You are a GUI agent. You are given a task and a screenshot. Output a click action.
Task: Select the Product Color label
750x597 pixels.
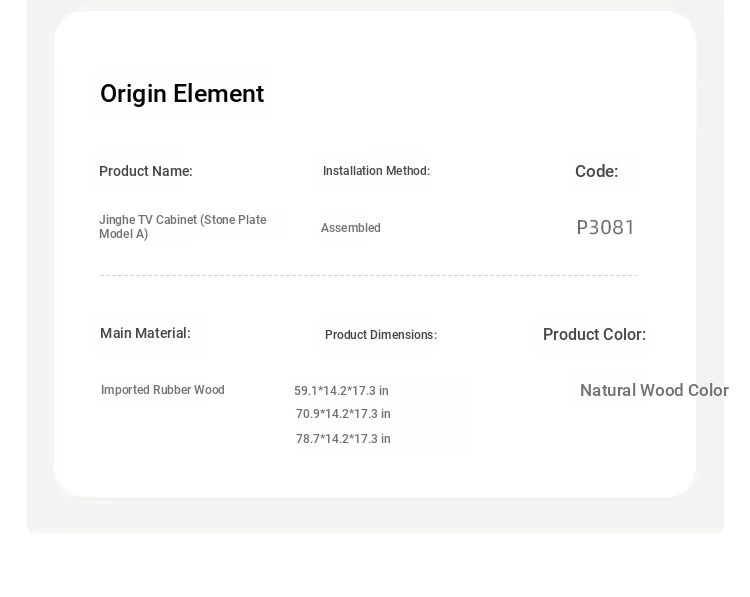click(595, 334)
